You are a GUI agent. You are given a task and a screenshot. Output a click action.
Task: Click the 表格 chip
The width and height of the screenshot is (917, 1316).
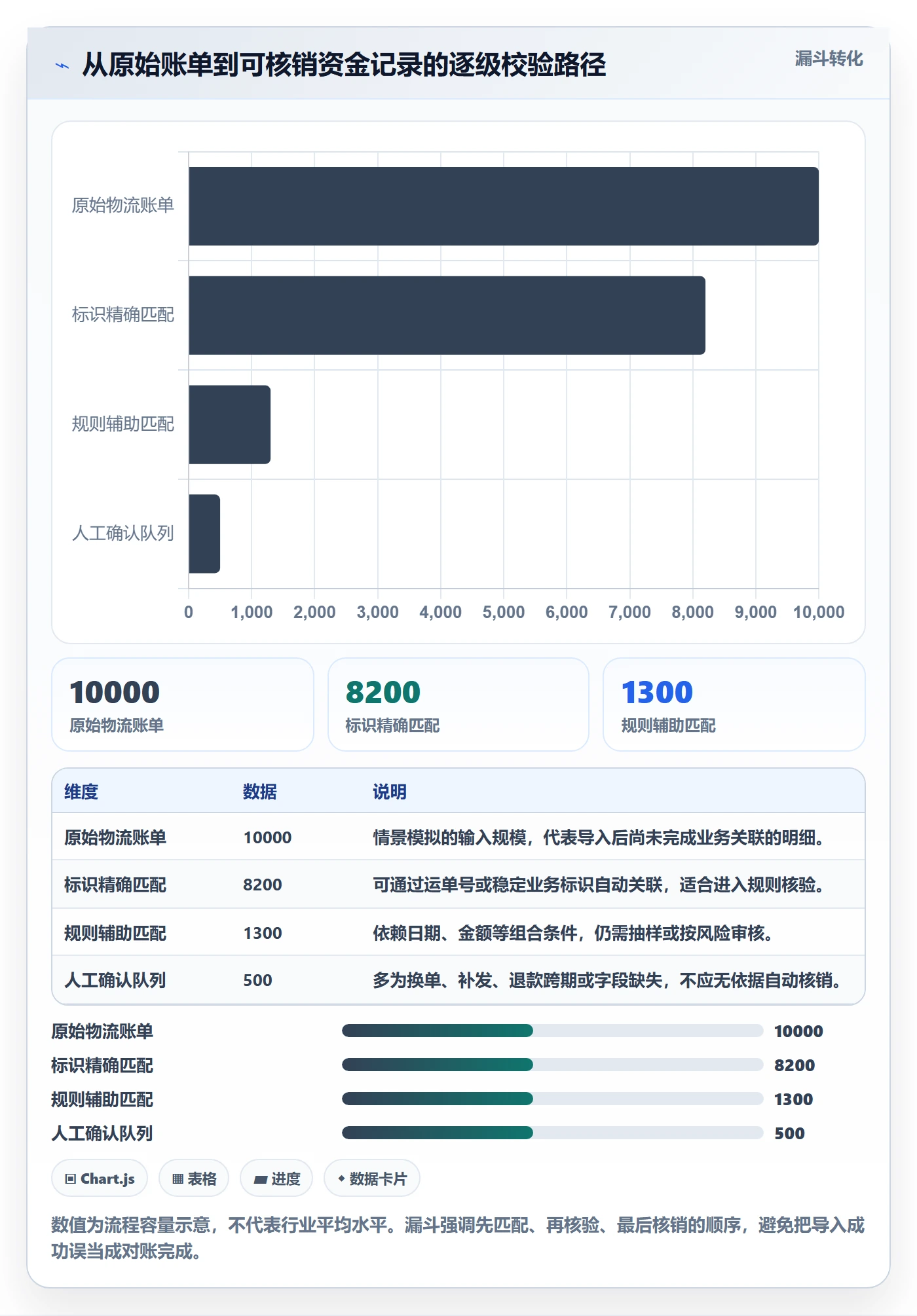(x=194, y=1179)
